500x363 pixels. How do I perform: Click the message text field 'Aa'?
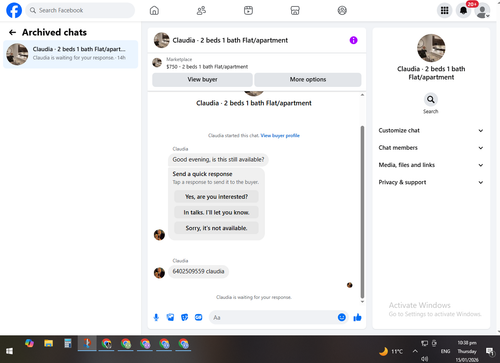pos(273,317)
